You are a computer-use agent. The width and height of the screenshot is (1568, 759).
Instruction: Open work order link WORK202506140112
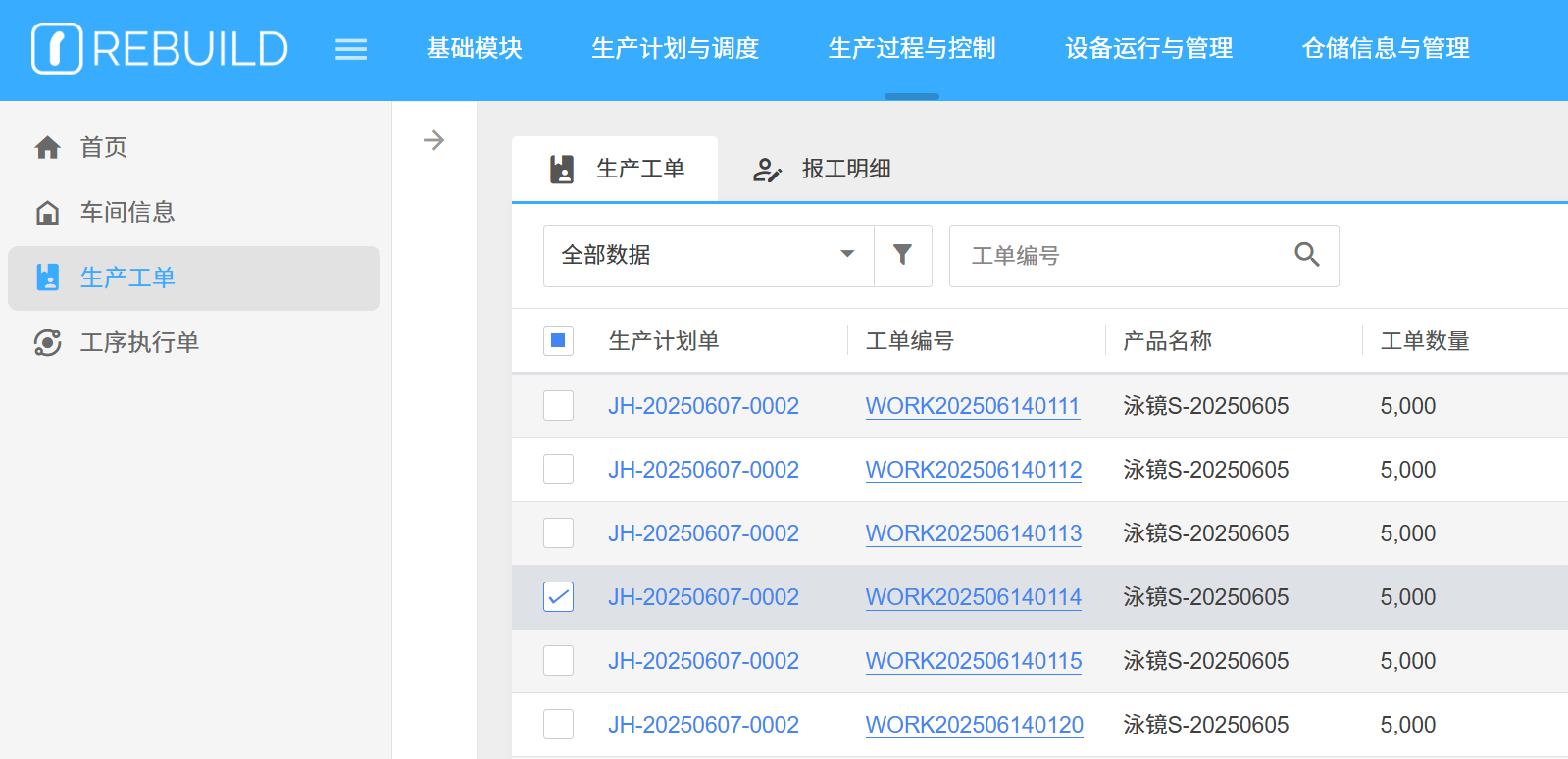pos(973,470)
